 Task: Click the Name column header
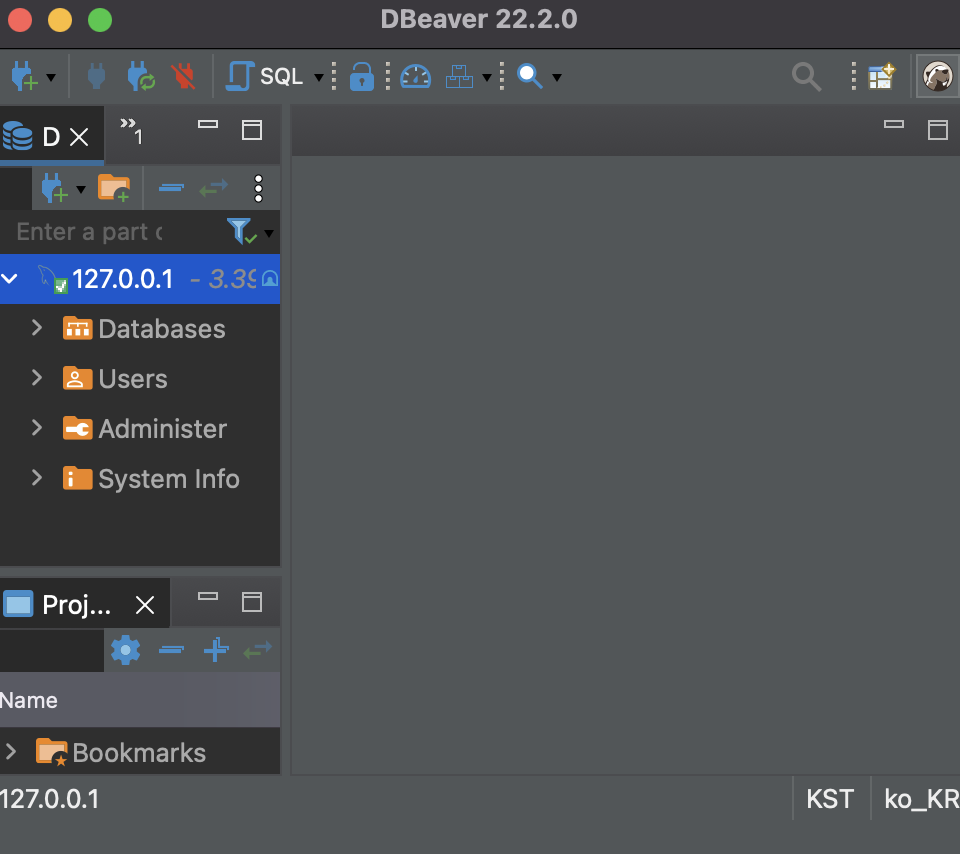(140, 700)
